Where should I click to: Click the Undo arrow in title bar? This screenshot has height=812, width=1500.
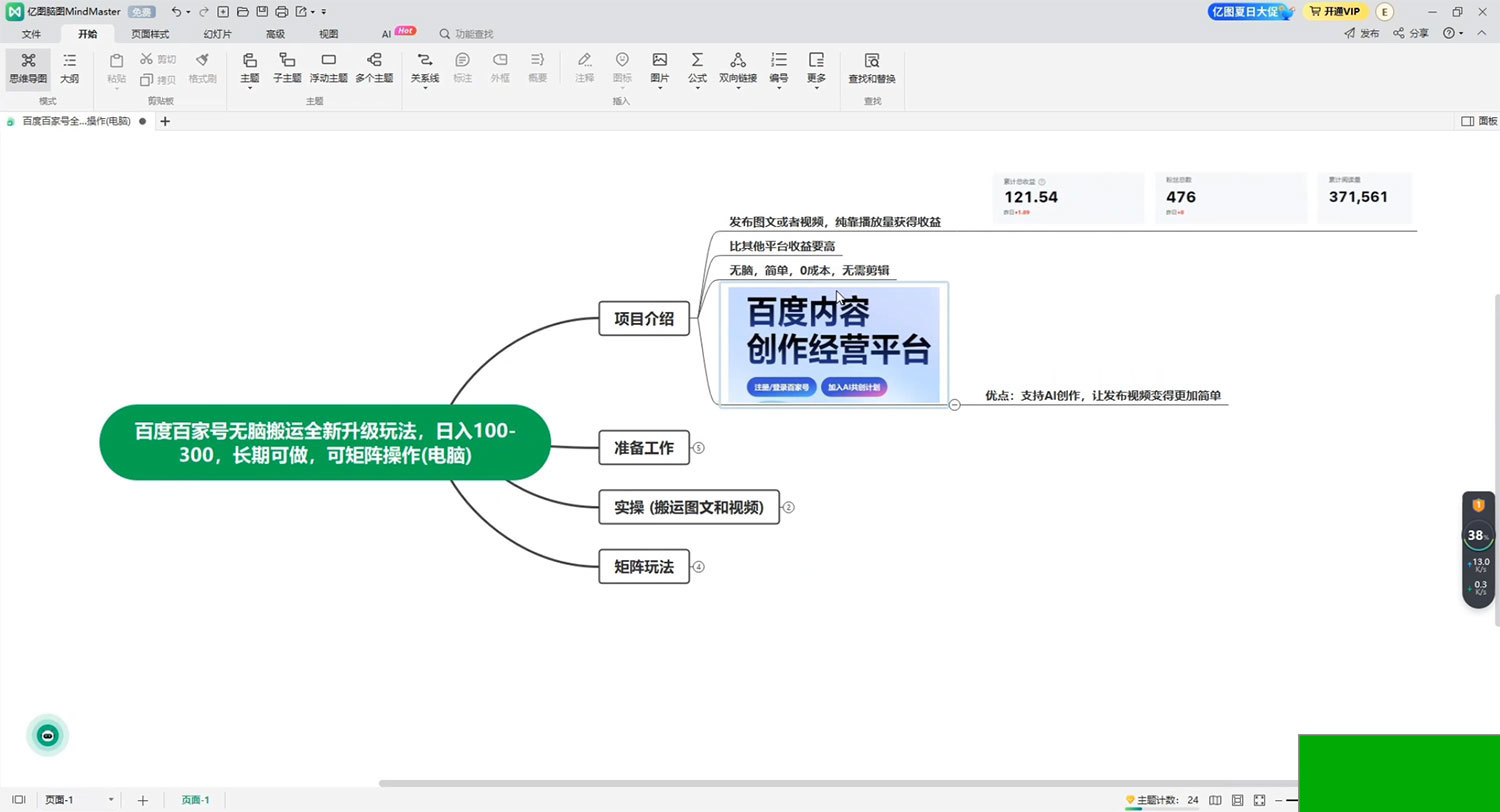177,11
